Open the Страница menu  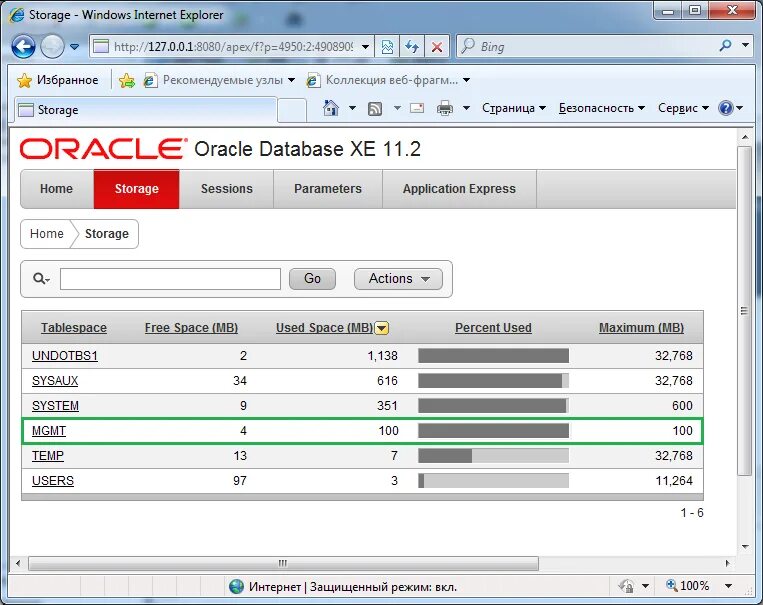tap(514, 108)
